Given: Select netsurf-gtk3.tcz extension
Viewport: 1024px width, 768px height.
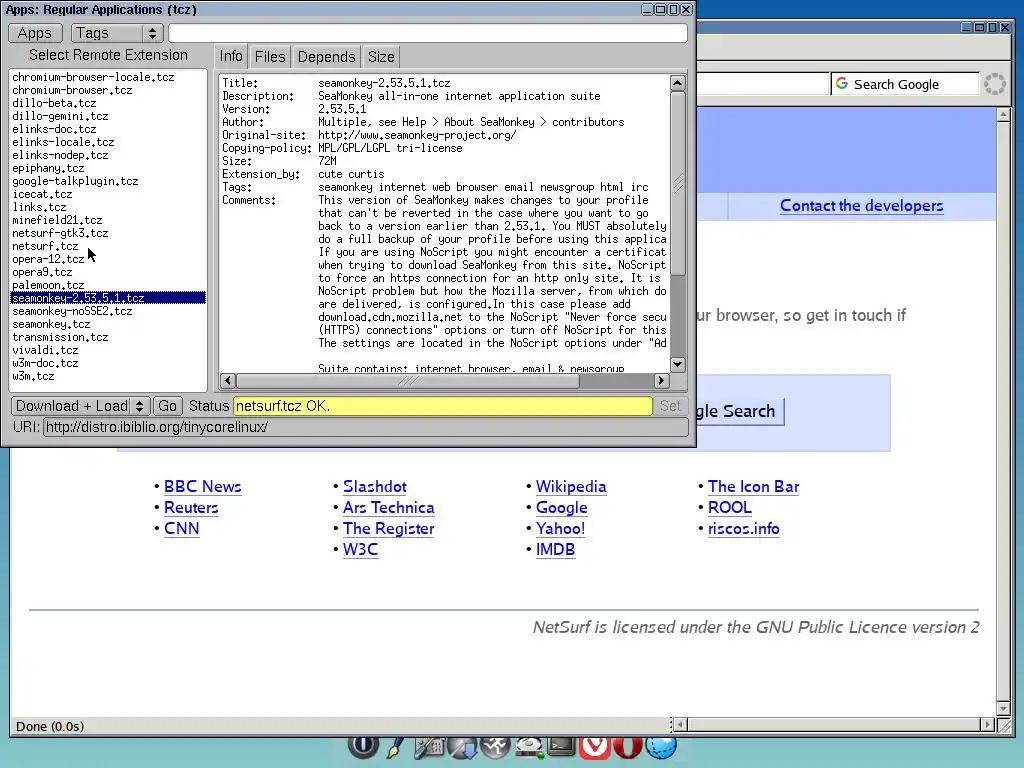Looking at the screenshot, I should click(108, 233).
